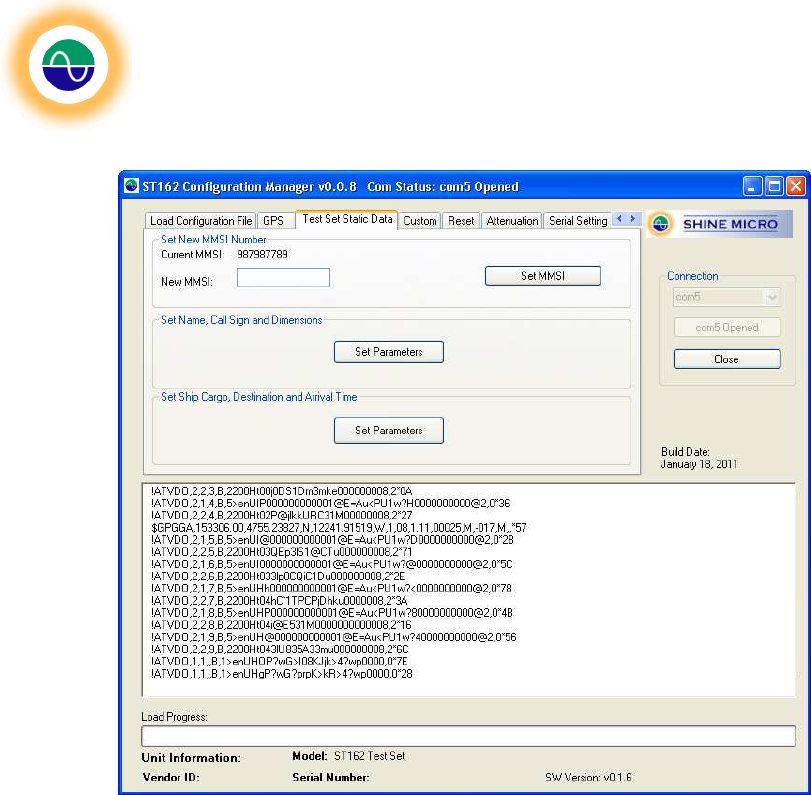Maximize the Configuration Manager window
Image resolution: width=811 pixels, height=795 pixels.
tap(774, 186)
